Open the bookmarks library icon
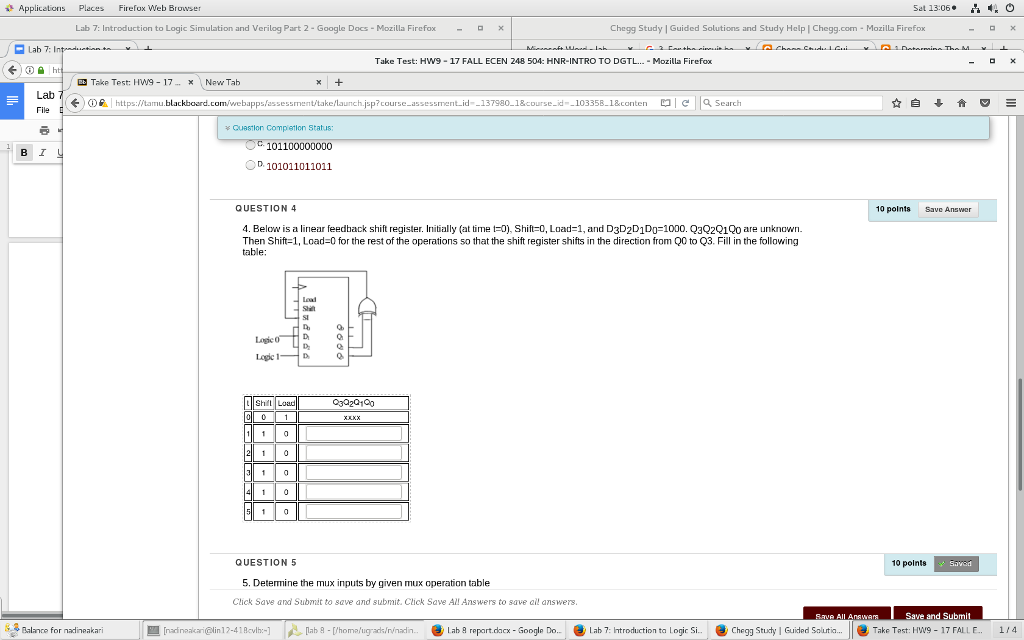Viewport: 1024px width, 640px height. pos(916,103)
